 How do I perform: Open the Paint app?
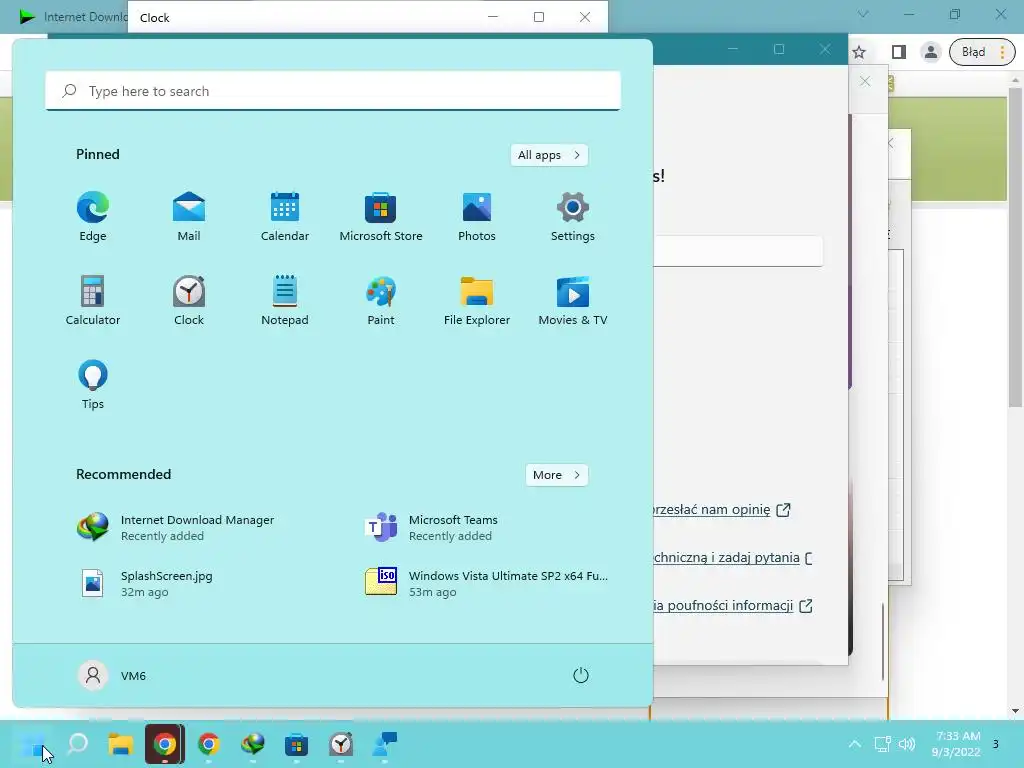(x=381, y=300)
